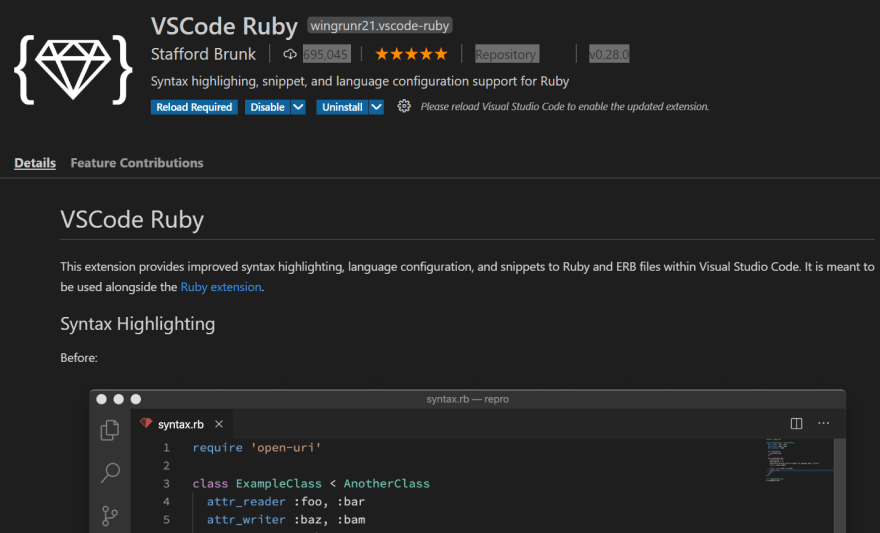The width and height of the screenshot is (880, 533).
Task: Click the cloud download install count icon
Action: [x=290, y=54]
